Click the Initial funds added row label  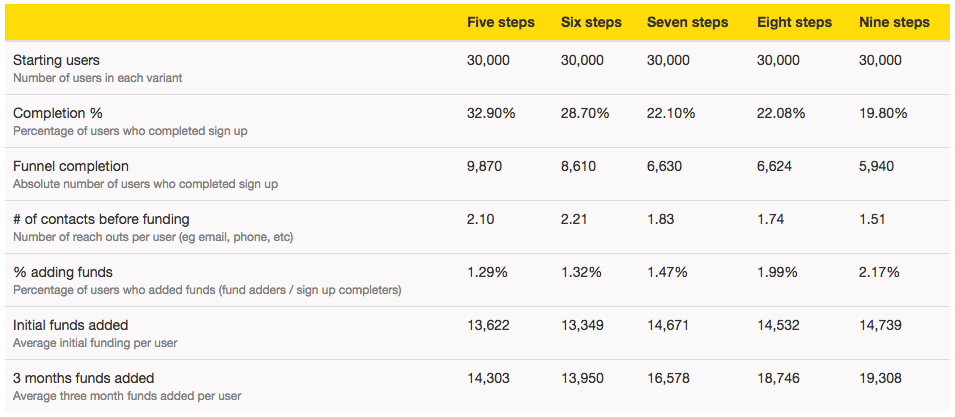pyautogui.click(x=70, y=325)
